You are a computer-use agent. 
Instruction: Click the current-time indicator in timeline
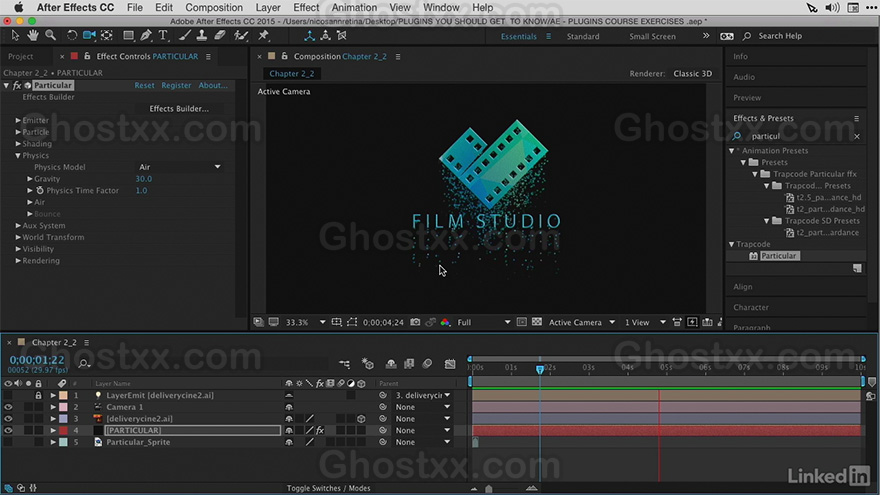pyautogui.click(x=540, y=369)
